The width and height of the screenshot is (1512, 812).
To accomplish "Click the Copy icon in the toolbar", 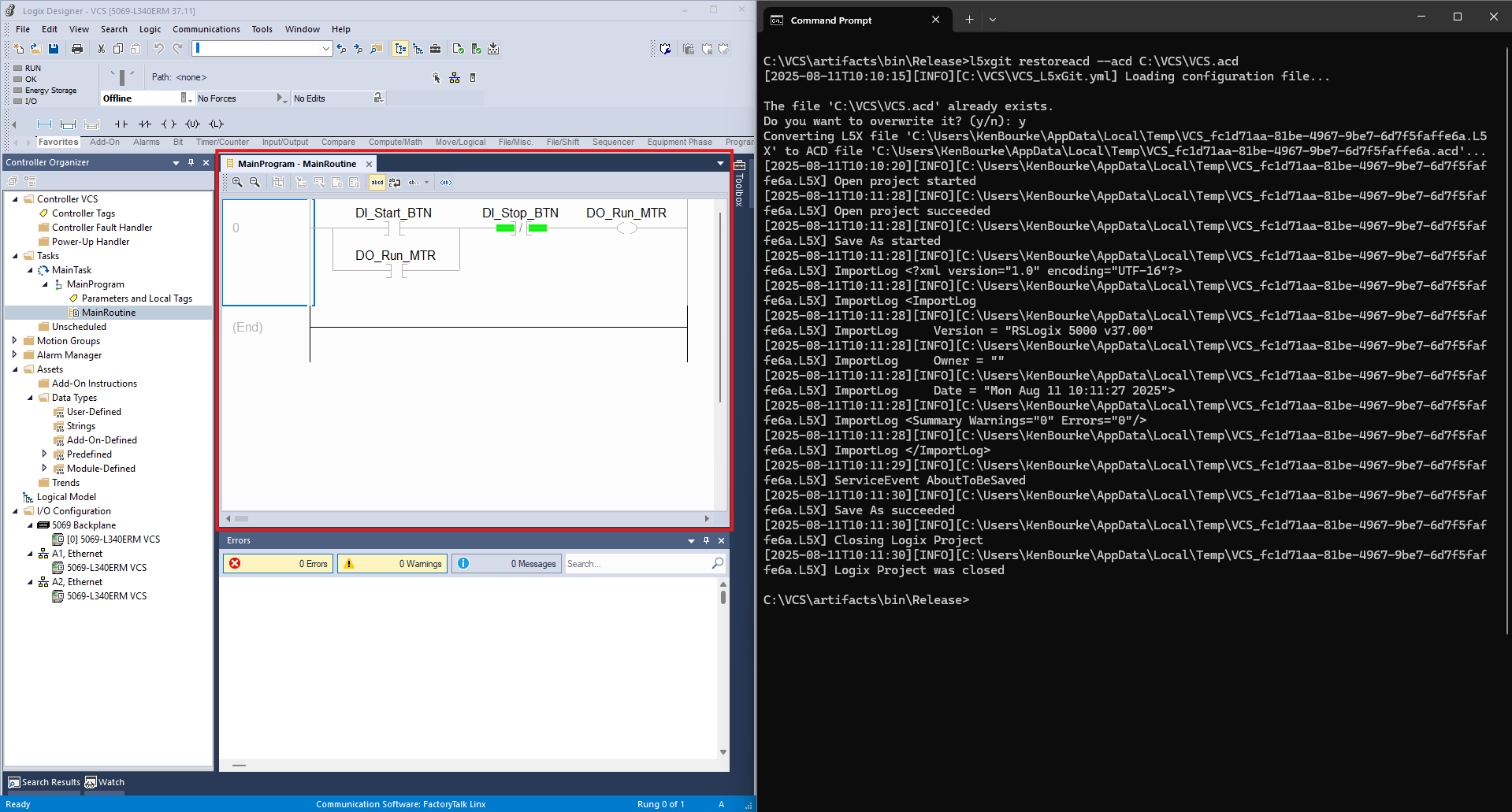I will [118, 49].
